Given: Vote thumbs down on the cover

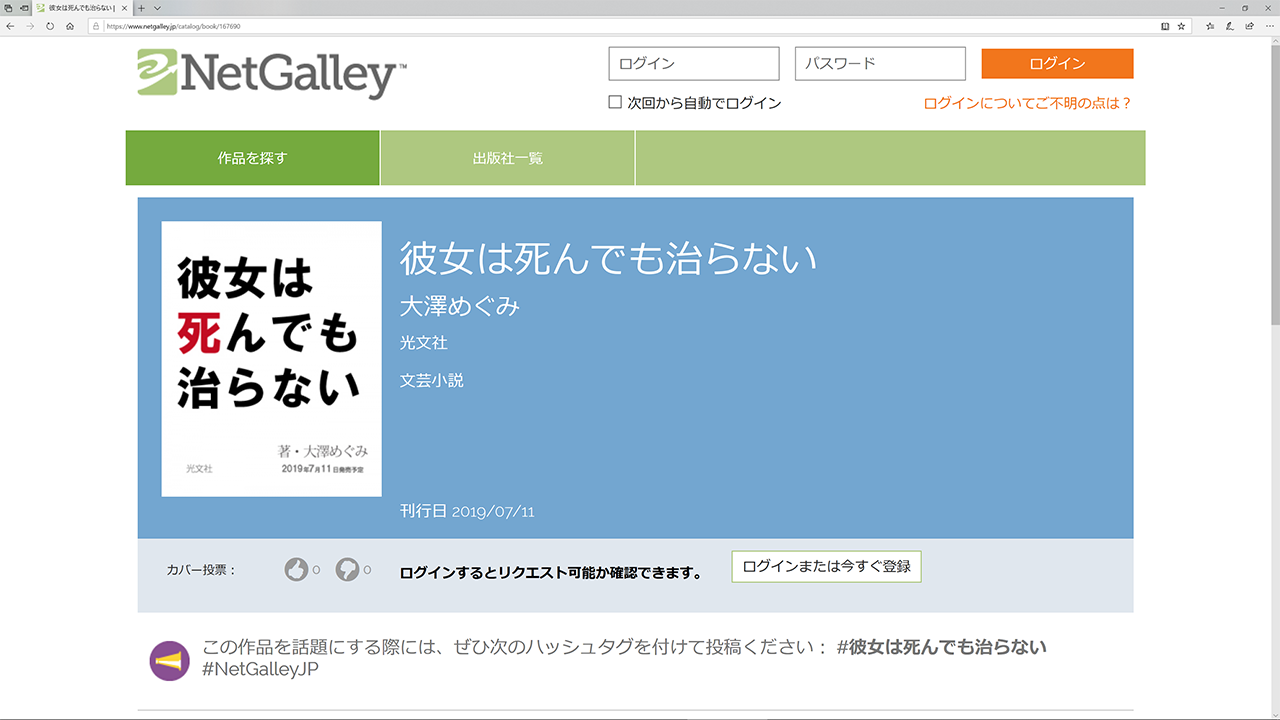Looking at the screenshot, I should 347,570.
